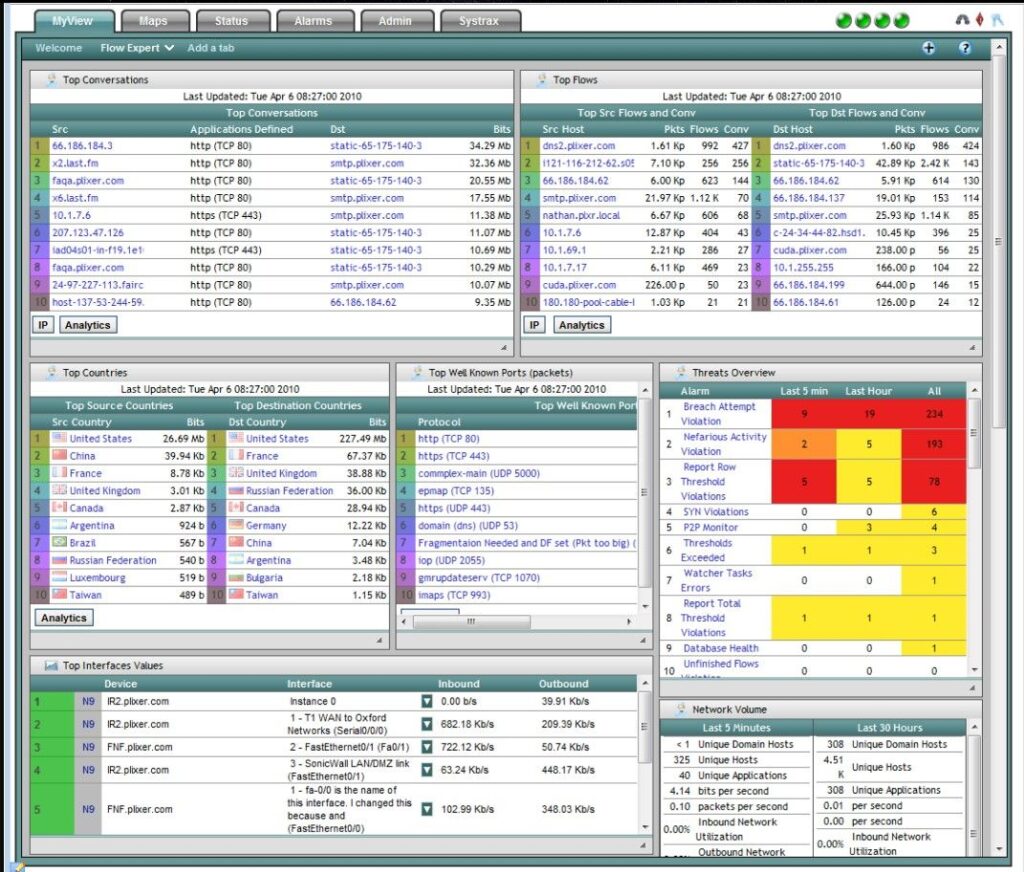This screenshot has height=872, width=1024.
Task: Click the Threats Overview panel header icon
Action: [x=680, y=373]
